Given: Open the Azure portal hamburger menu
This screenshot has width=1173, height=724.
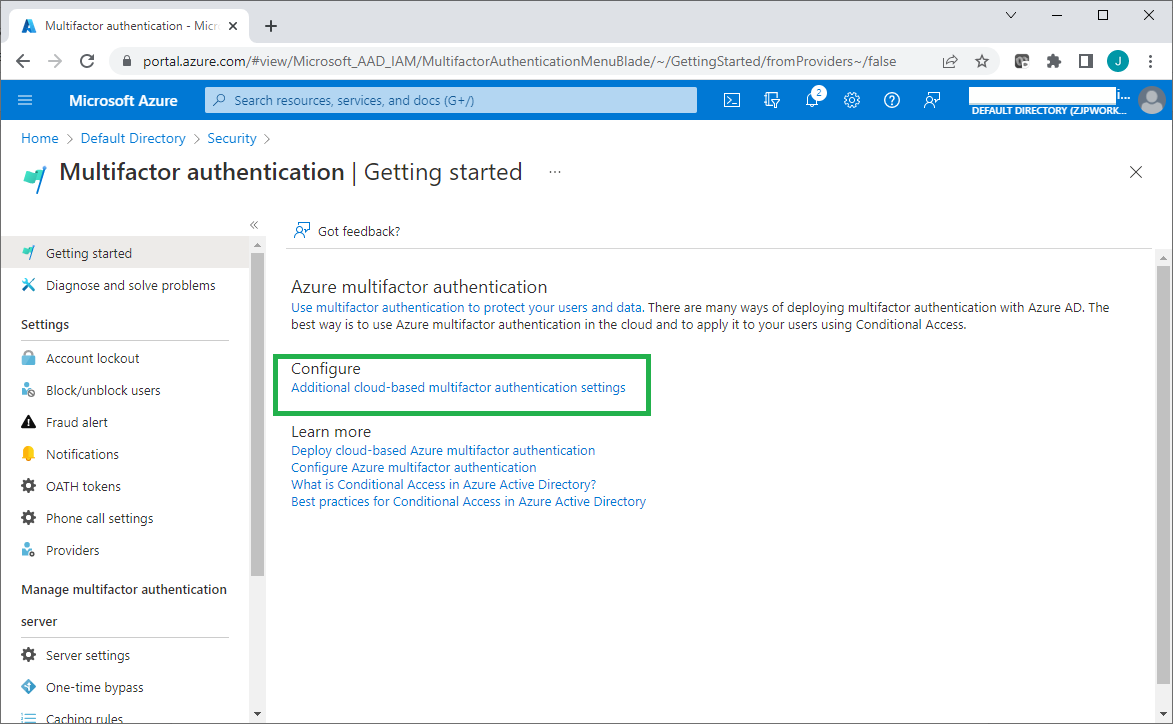Looking at the screenshot, I should [x=26, y=100].
